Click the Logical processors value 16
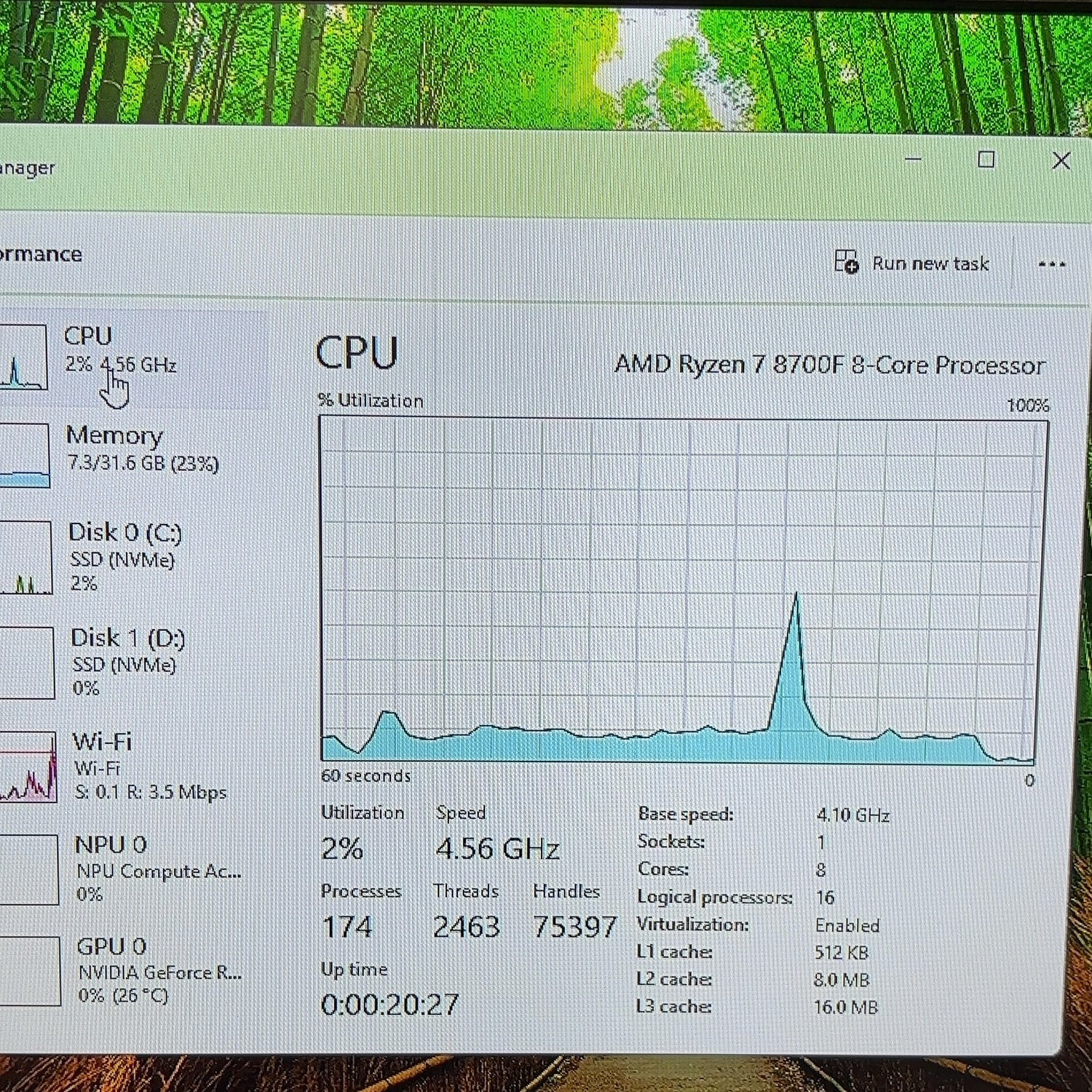This screenshot has width=1092, height=1092. tap(825, 898)
